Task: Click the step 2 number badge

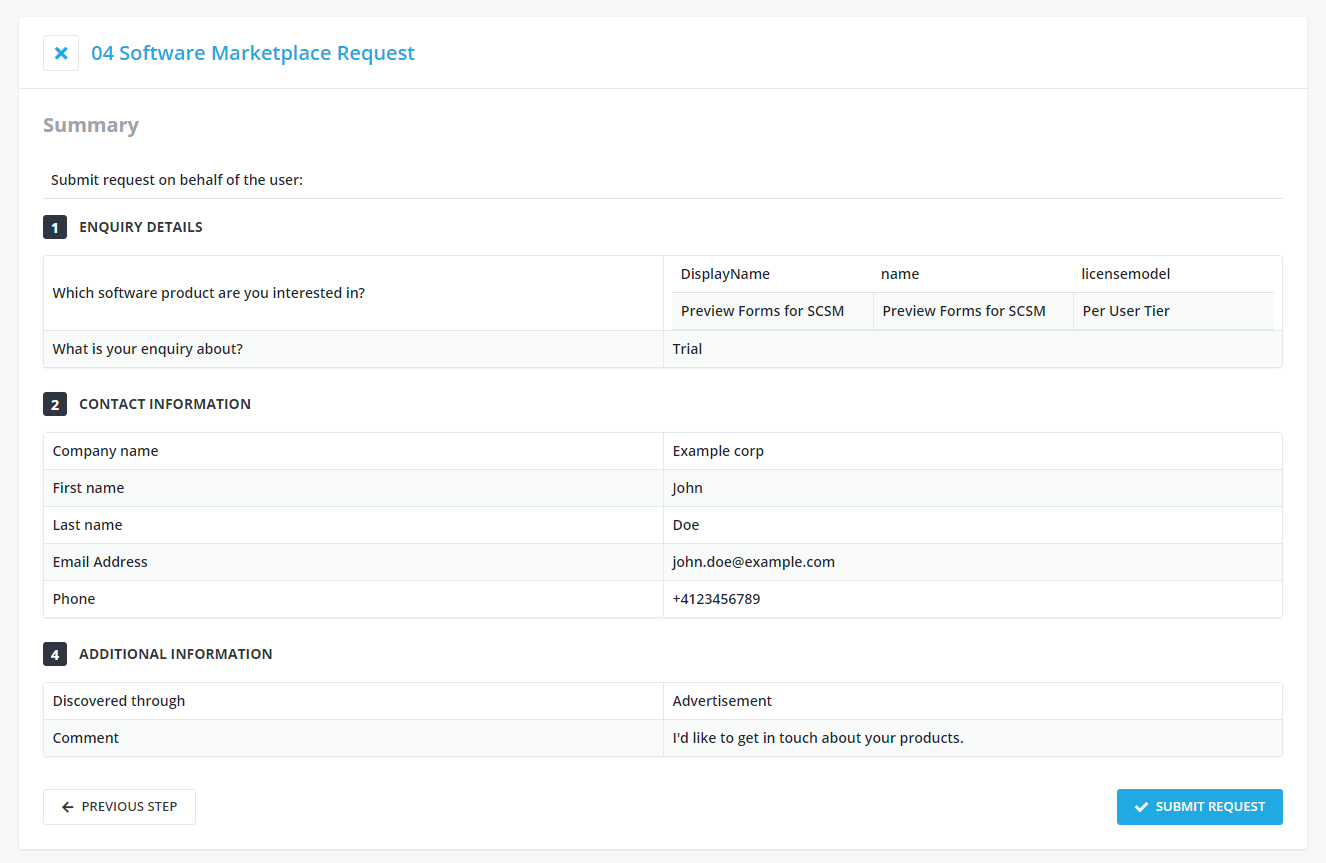Action: click(x=55, y=404)
